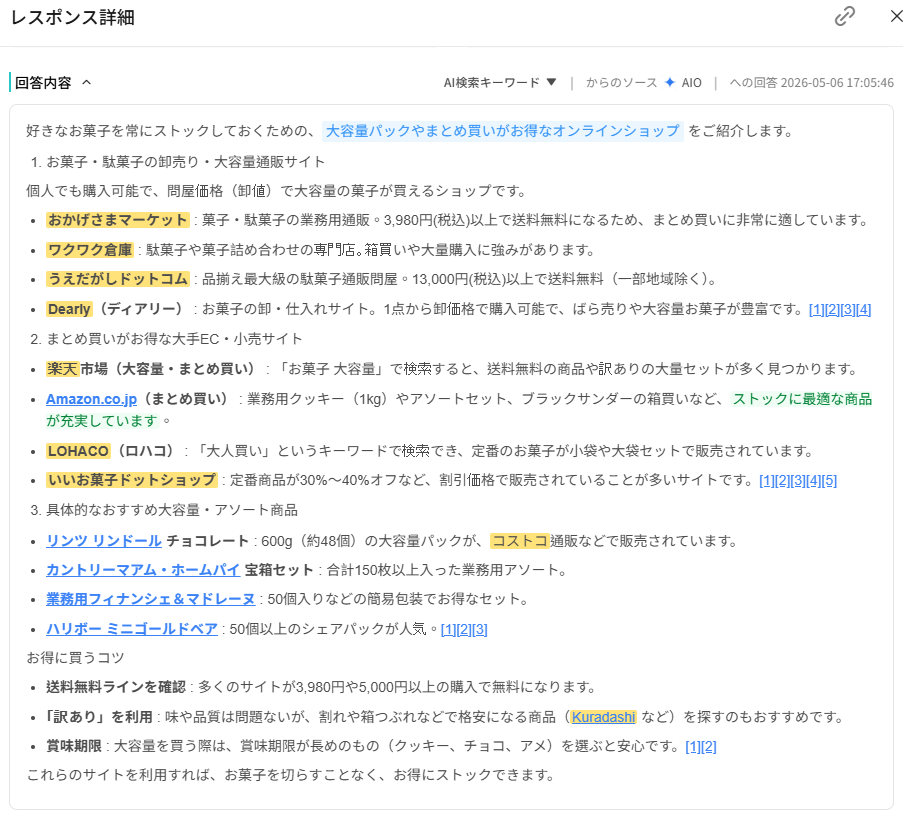Click the green ストックに最適な商品 phrase
The height and width of the screenshot is (816, 903).
coord(802,399)
